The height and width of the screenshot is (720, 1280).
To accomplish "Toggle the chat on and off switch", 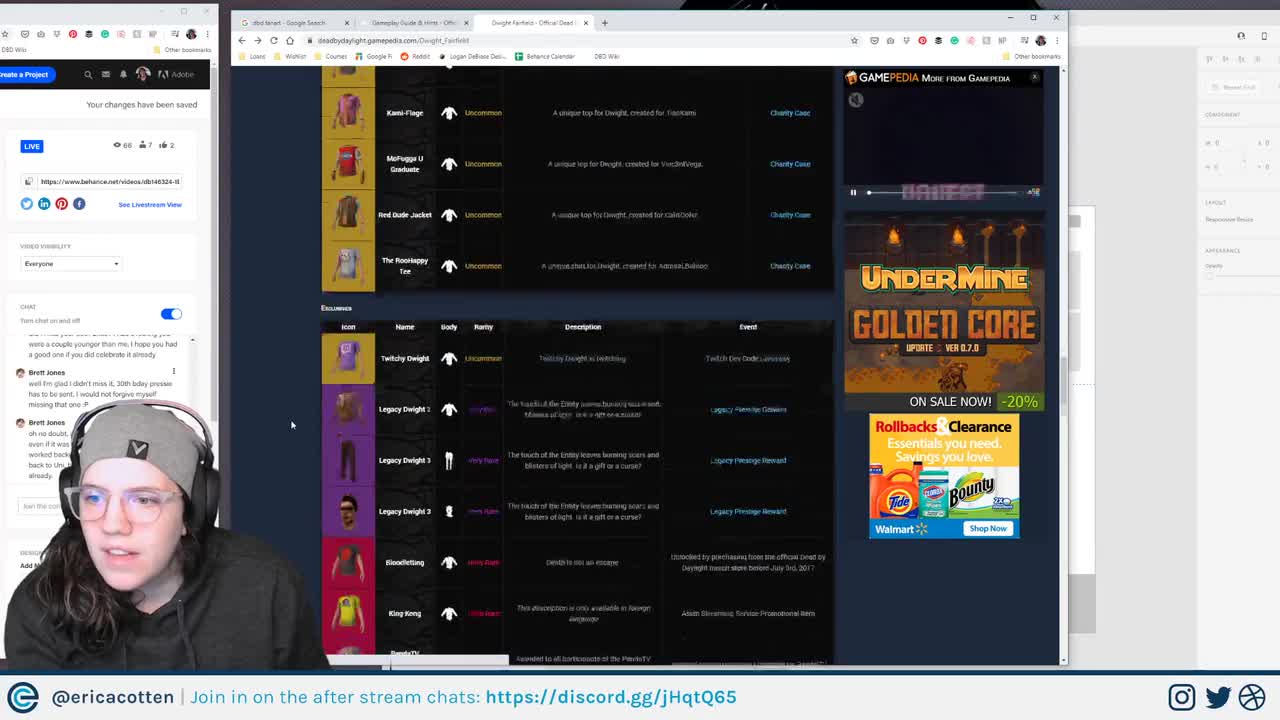I will pyautogui.click(x=171, y=313).
